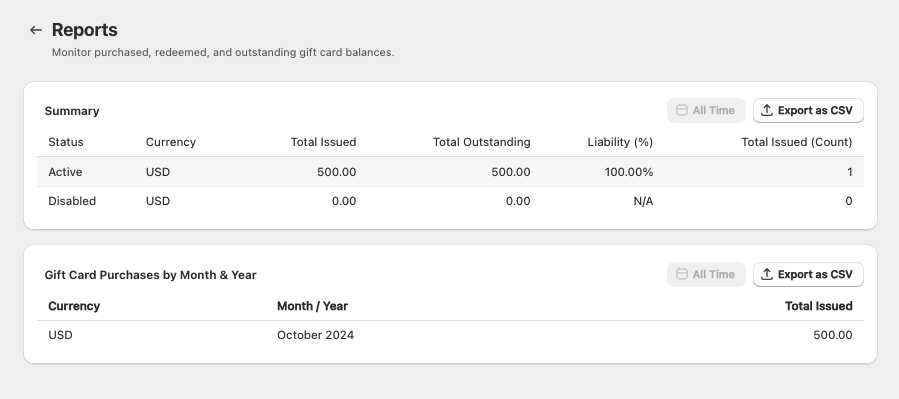Click 500.00 Total Outstanding in Active row
The height and width of the screenshot is (399, 899).
point(511,172)
